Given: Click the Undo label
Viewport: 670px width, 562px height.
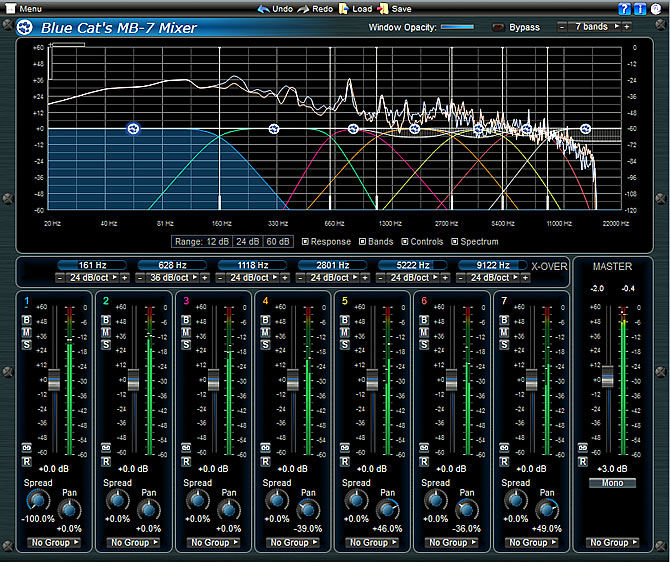Looking at the screenshot, I should click(x=282, y=9).
